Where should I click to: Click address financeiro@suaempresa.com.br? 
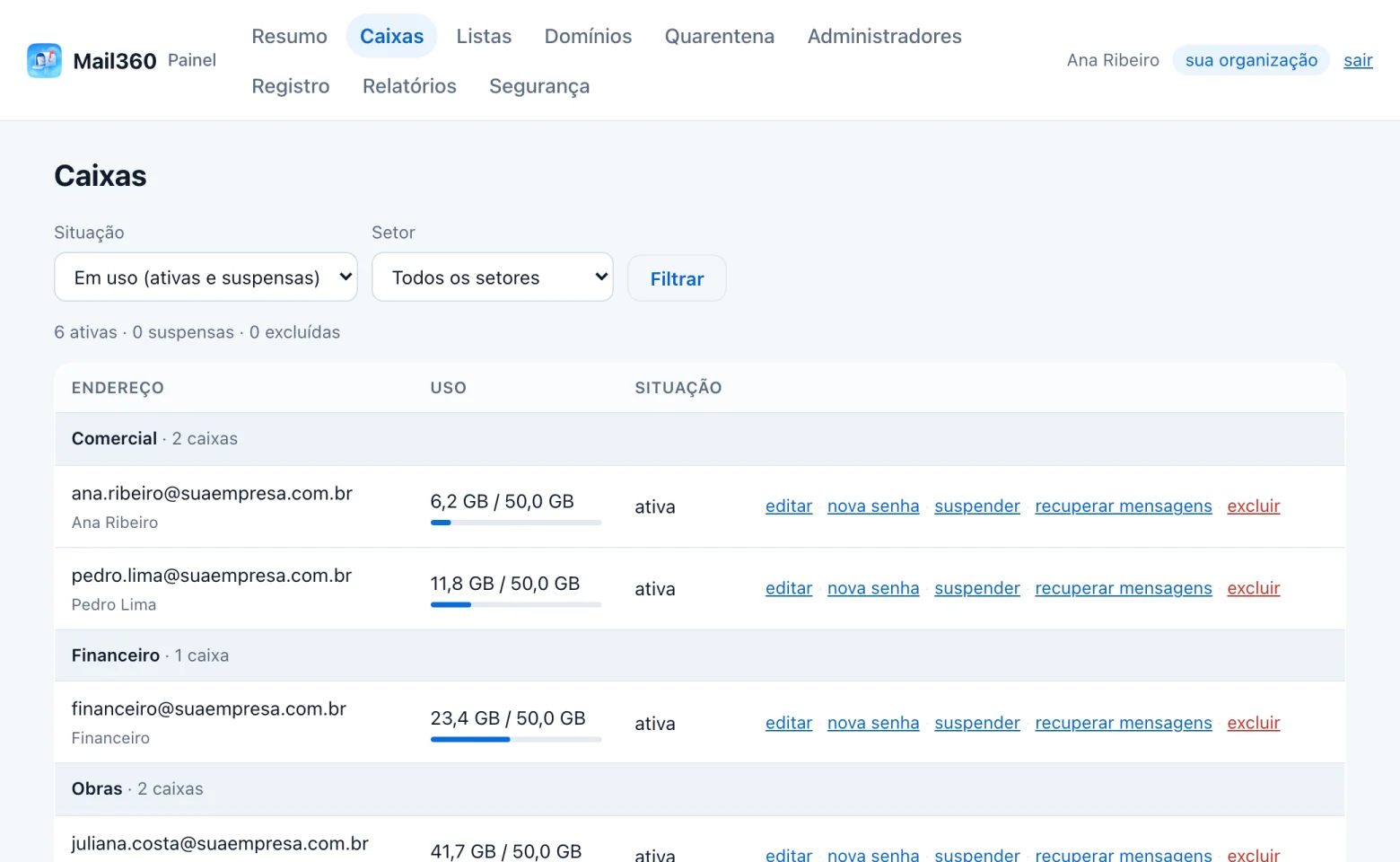[209, 708]
